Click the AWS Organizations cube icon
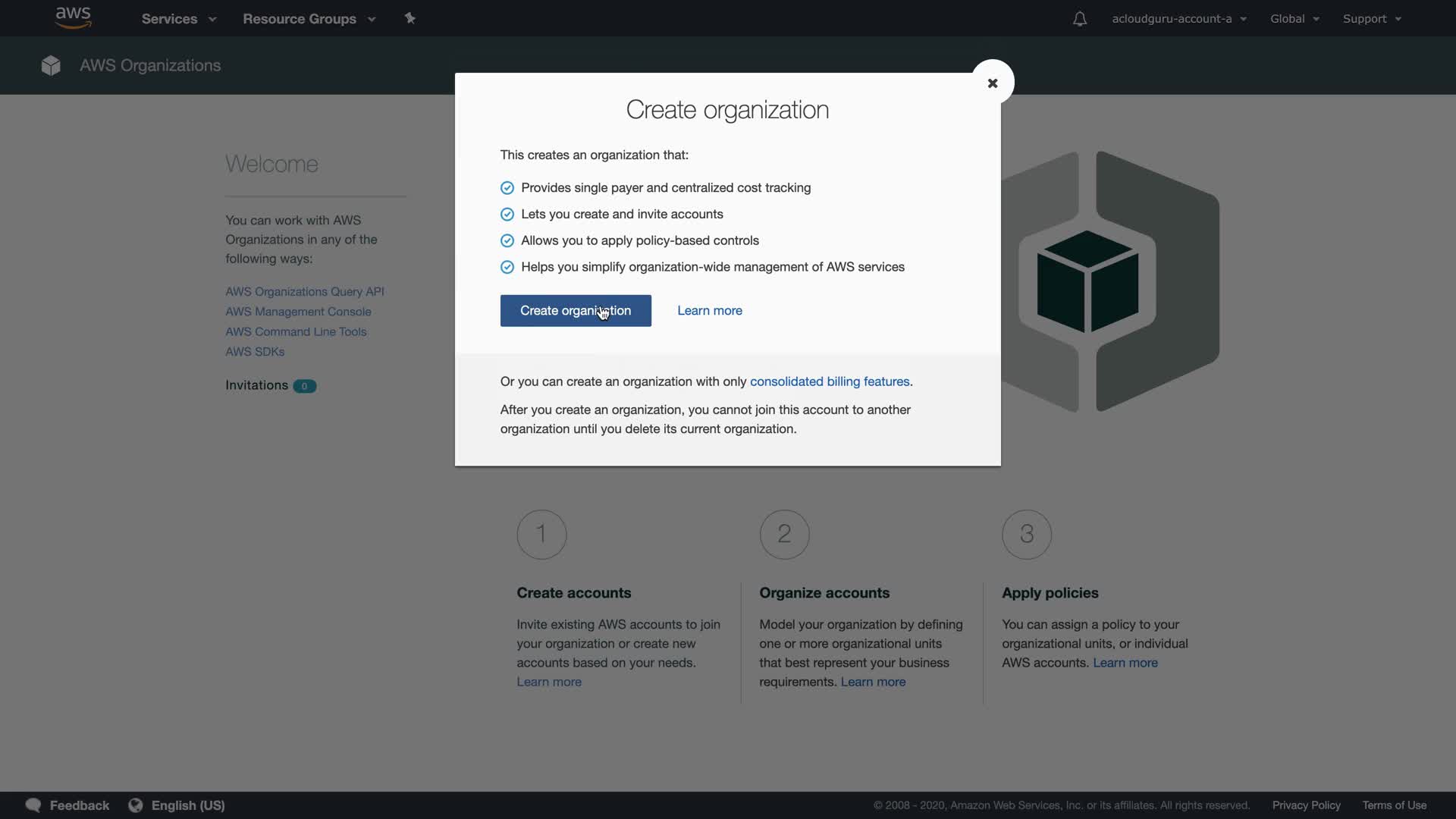Image resolution: width=1456 pixels, height=819 pixels. click(51, 66)
